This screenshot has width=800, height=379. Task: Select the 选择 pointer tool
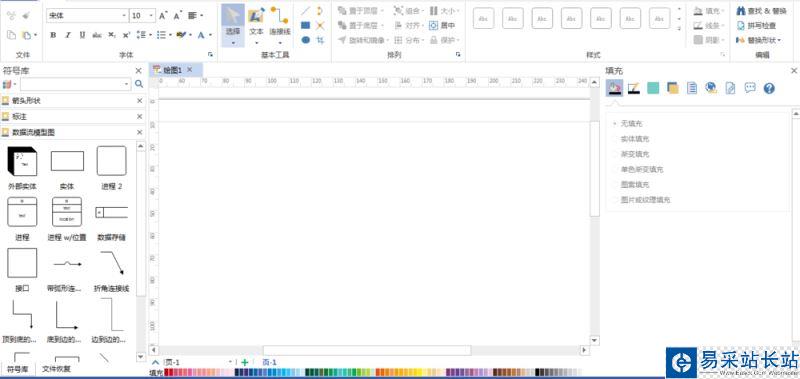coord(233,24)
